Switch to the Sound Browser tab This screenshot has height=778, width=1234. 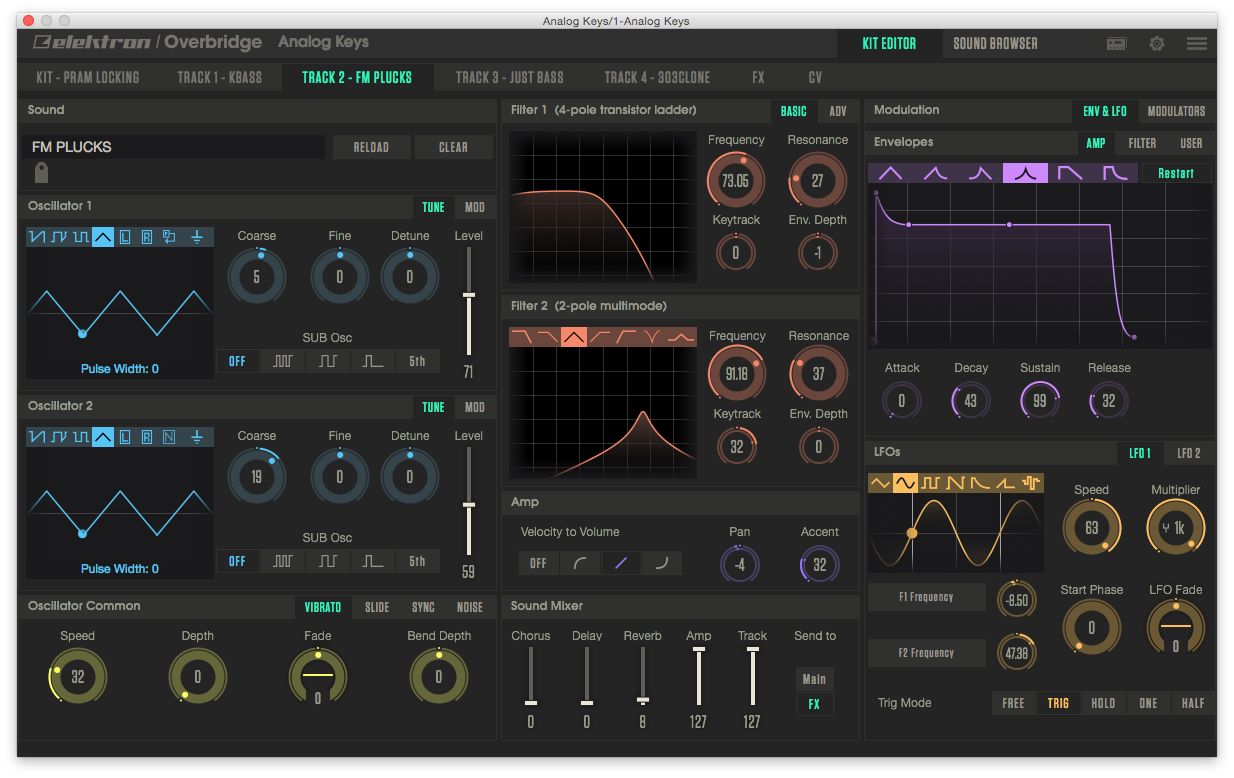point(995,43)
